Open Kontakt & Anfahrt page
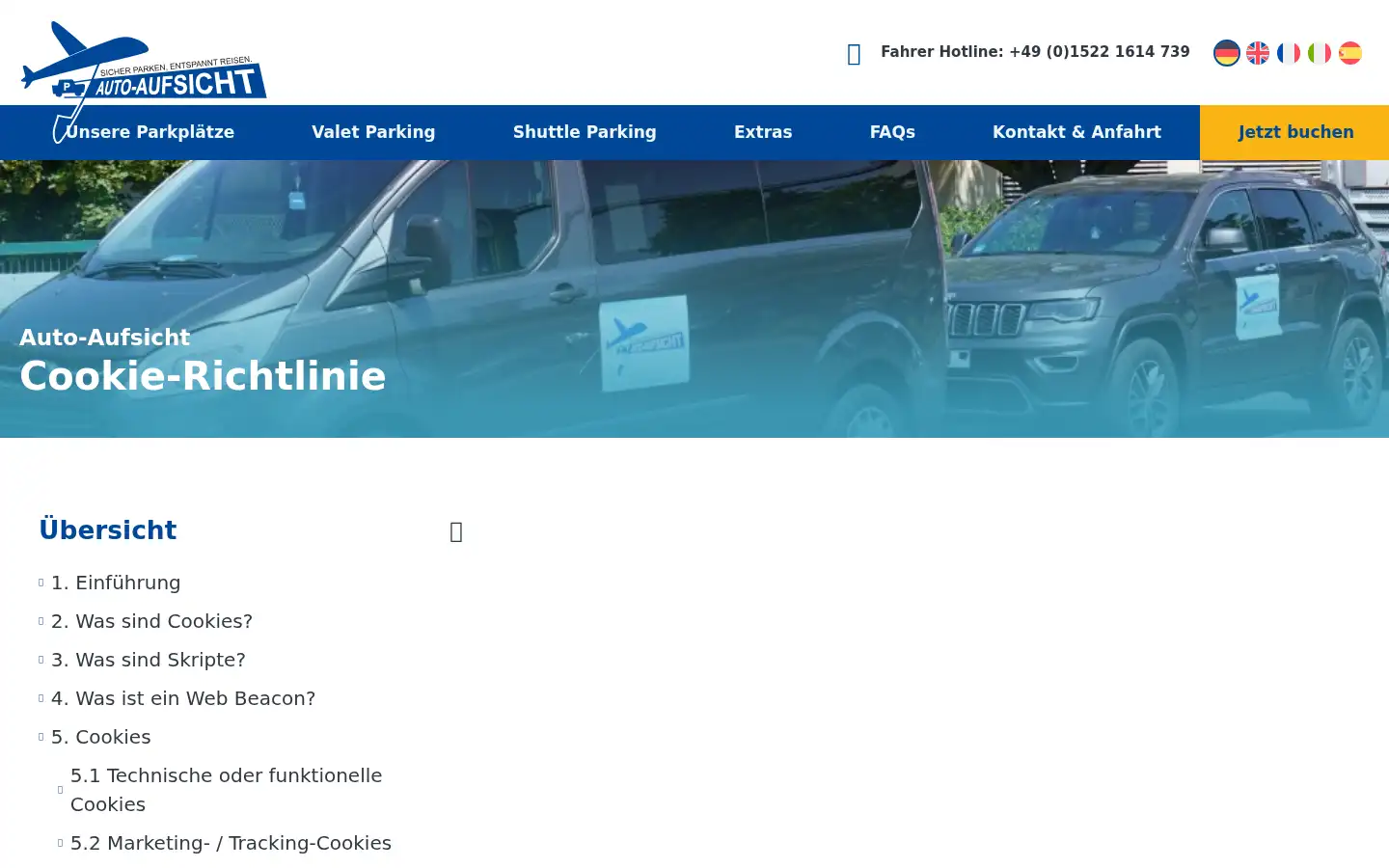Image resolution: width=1389 pixels, height=868 pixels. (x=1076, y=132)
